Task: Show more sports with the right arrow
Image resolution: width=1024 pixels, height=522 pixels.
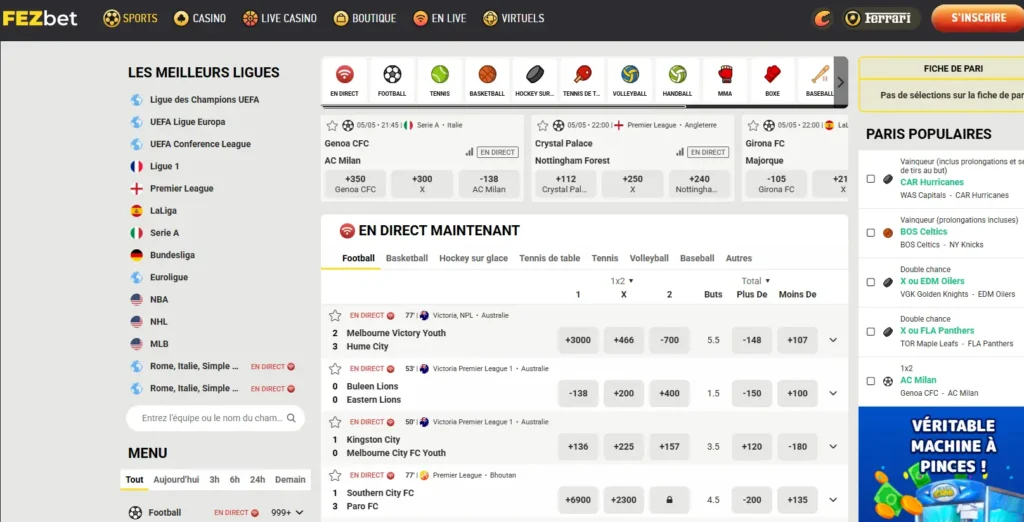Action: [x=840, y=82]
